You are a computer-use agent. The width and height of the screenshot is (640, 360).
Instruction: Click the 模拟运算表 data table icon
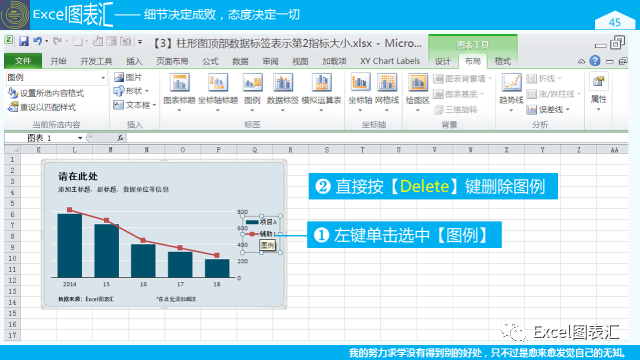click(x=321, y=82)
